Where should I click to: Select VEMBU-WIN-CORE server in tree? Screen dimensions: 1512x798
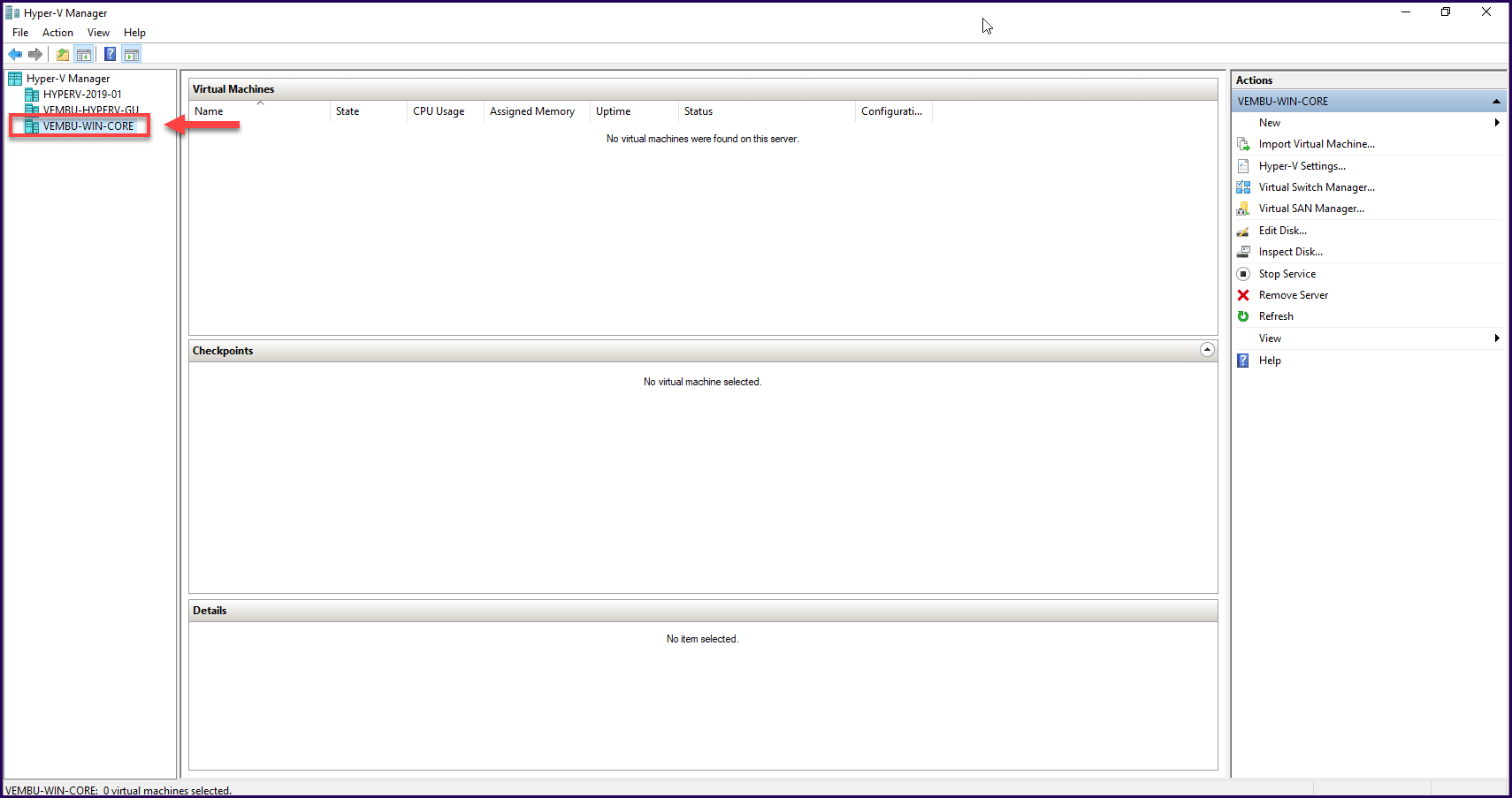[x=88, y=126]
